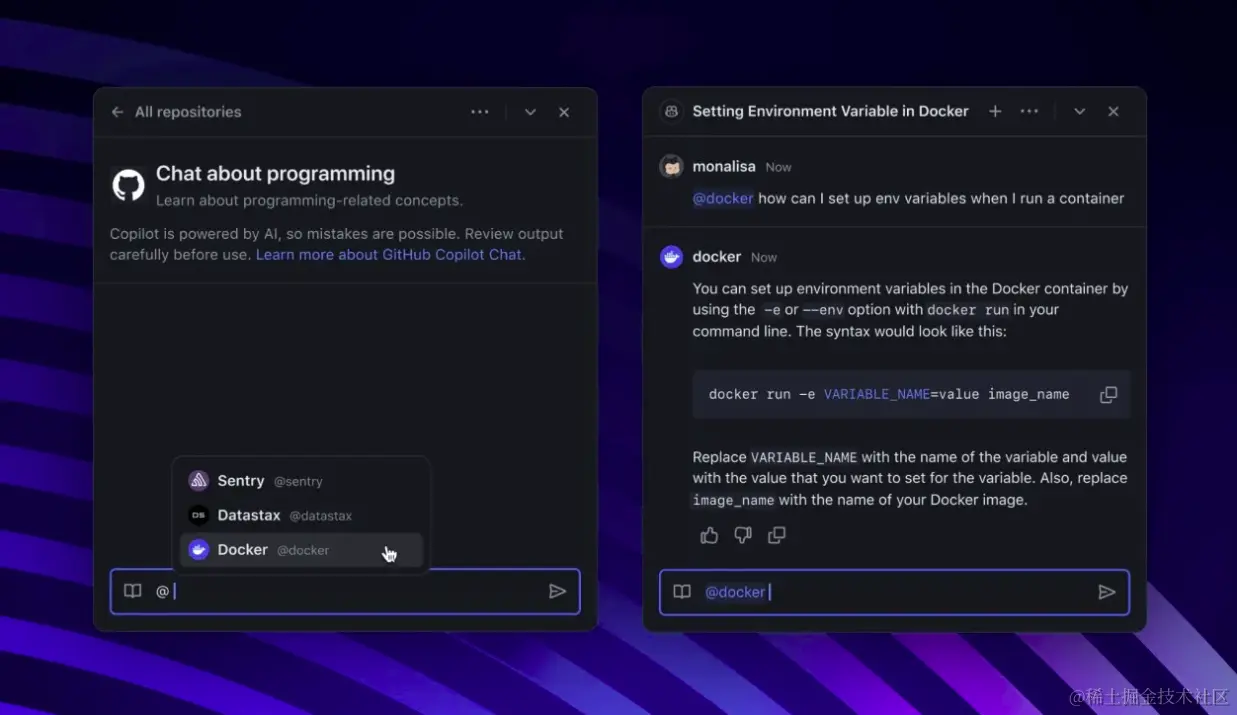This screenshot has width=1237, height=715.
Task: Open Learn more about GitHub Copilot Chat link
Action: [390, 255]
